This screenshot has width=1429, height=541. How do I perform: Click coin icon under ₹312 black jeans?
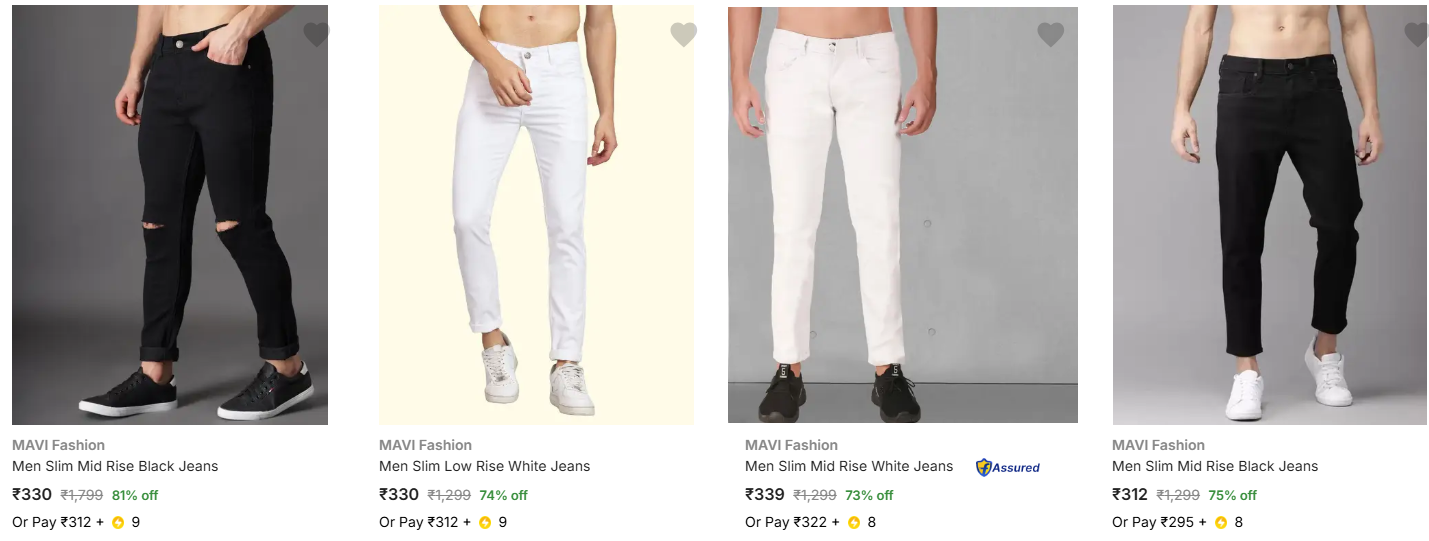click(x=1221, y=522)
